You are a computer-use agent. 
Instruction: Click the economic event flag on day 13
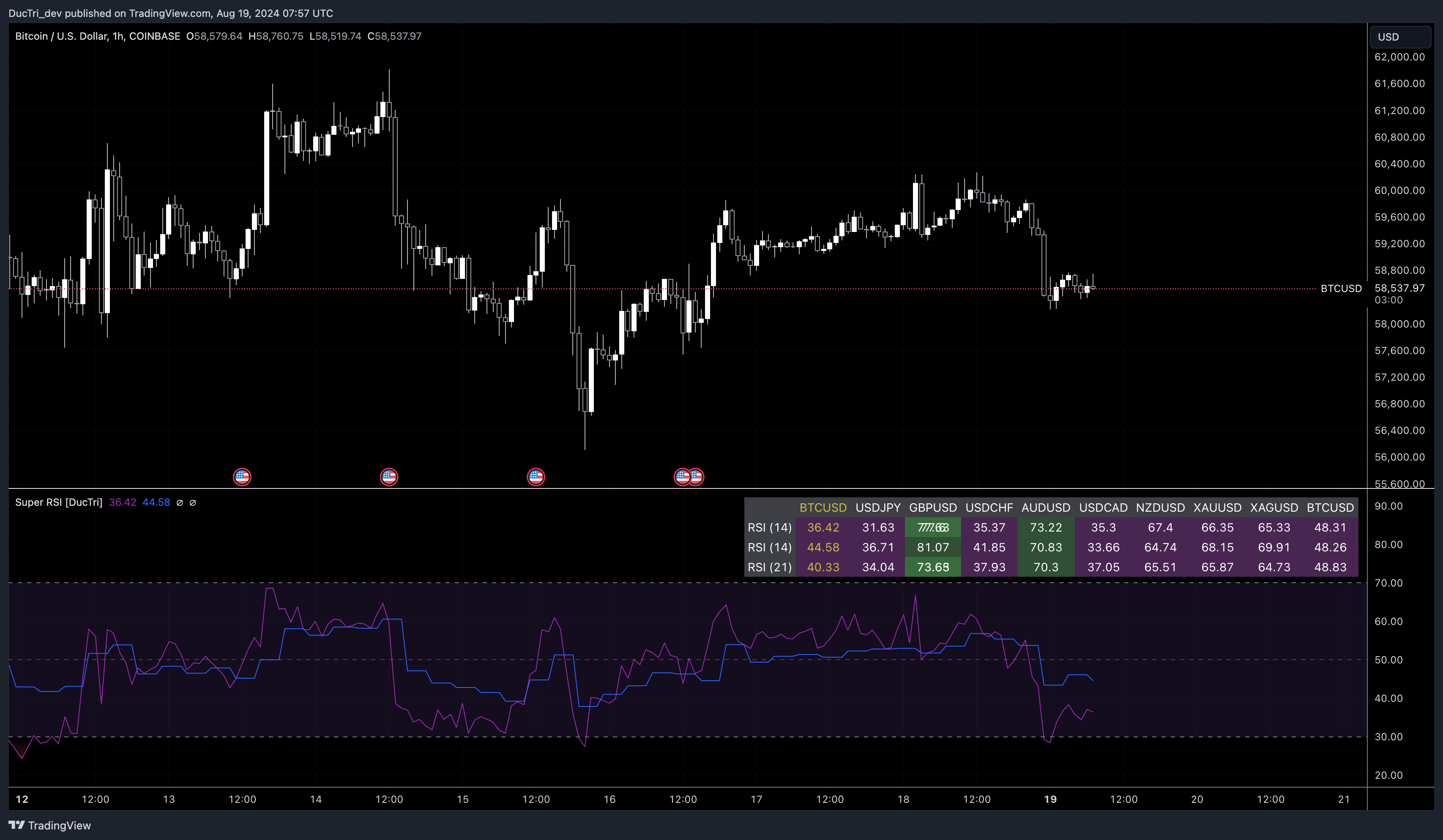click(242, 476)
